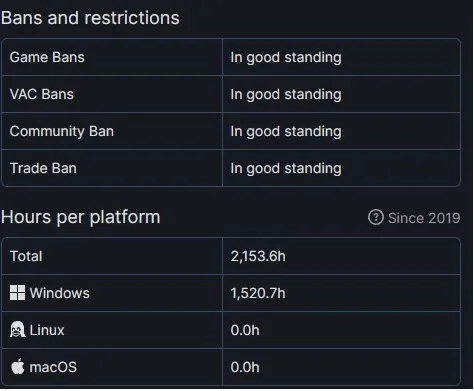Select the VAC Bans row label
This screenshot has width=474, height=391.
click(42, 94)
